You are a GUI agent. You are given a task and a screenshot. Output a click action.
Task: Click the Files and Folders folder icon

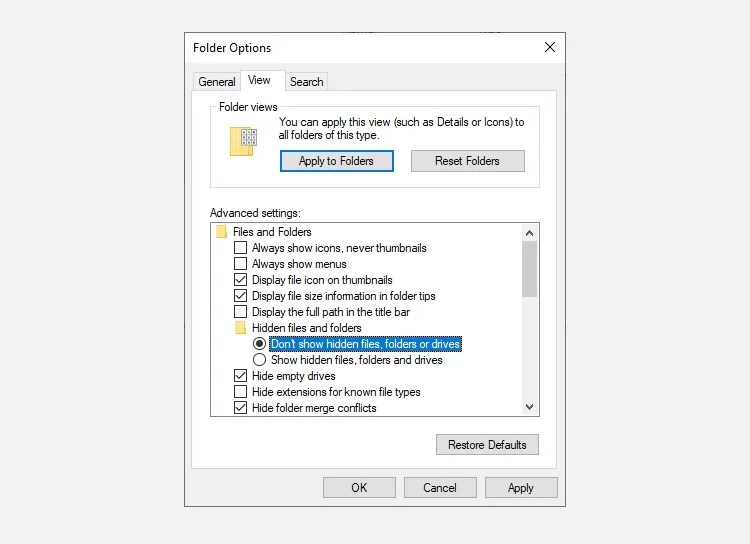click(x=221, y=232)
